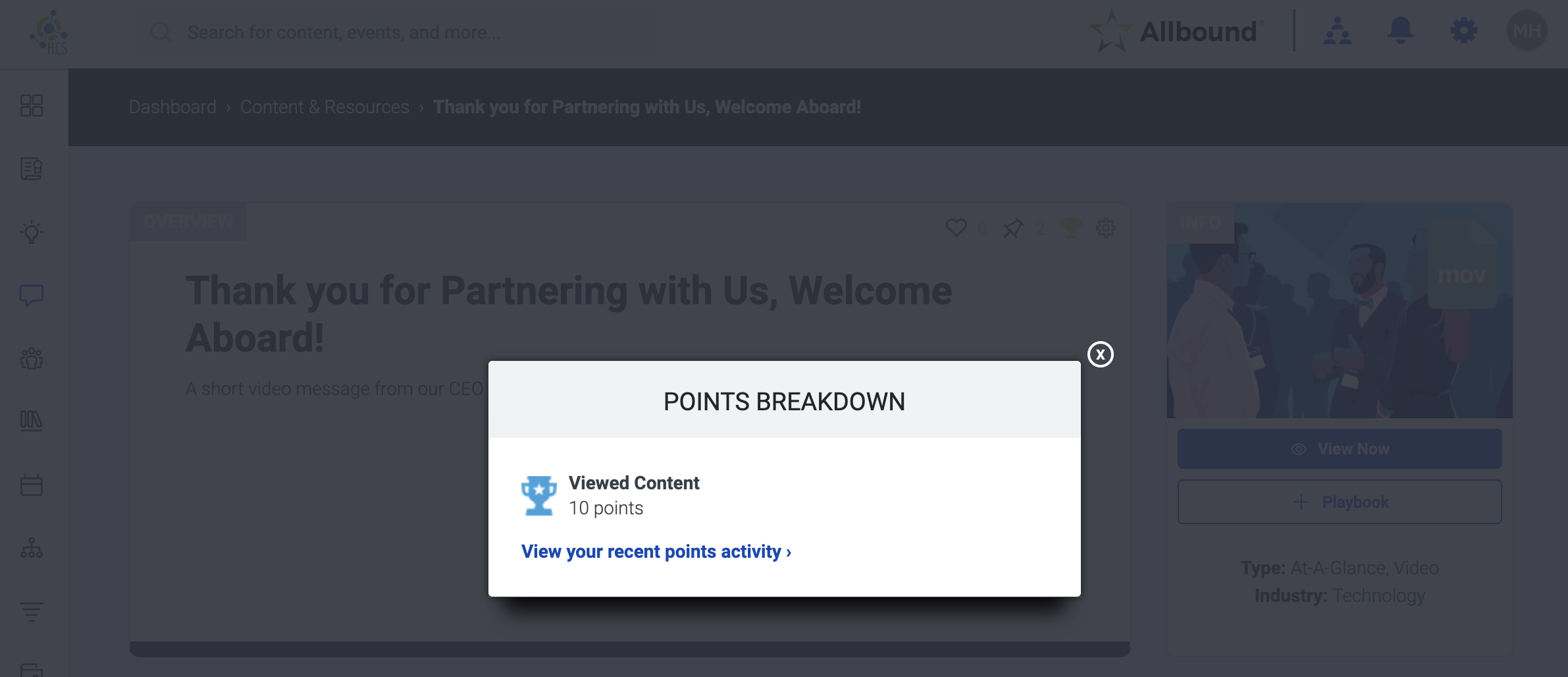
Task: Toggle the pin icon for this content
Action: (1012, 229)
